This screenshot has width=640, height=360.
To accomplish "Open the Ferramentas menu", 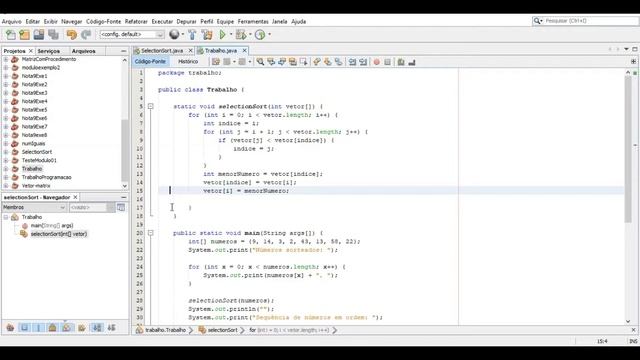I will click(x=253, y=22).
